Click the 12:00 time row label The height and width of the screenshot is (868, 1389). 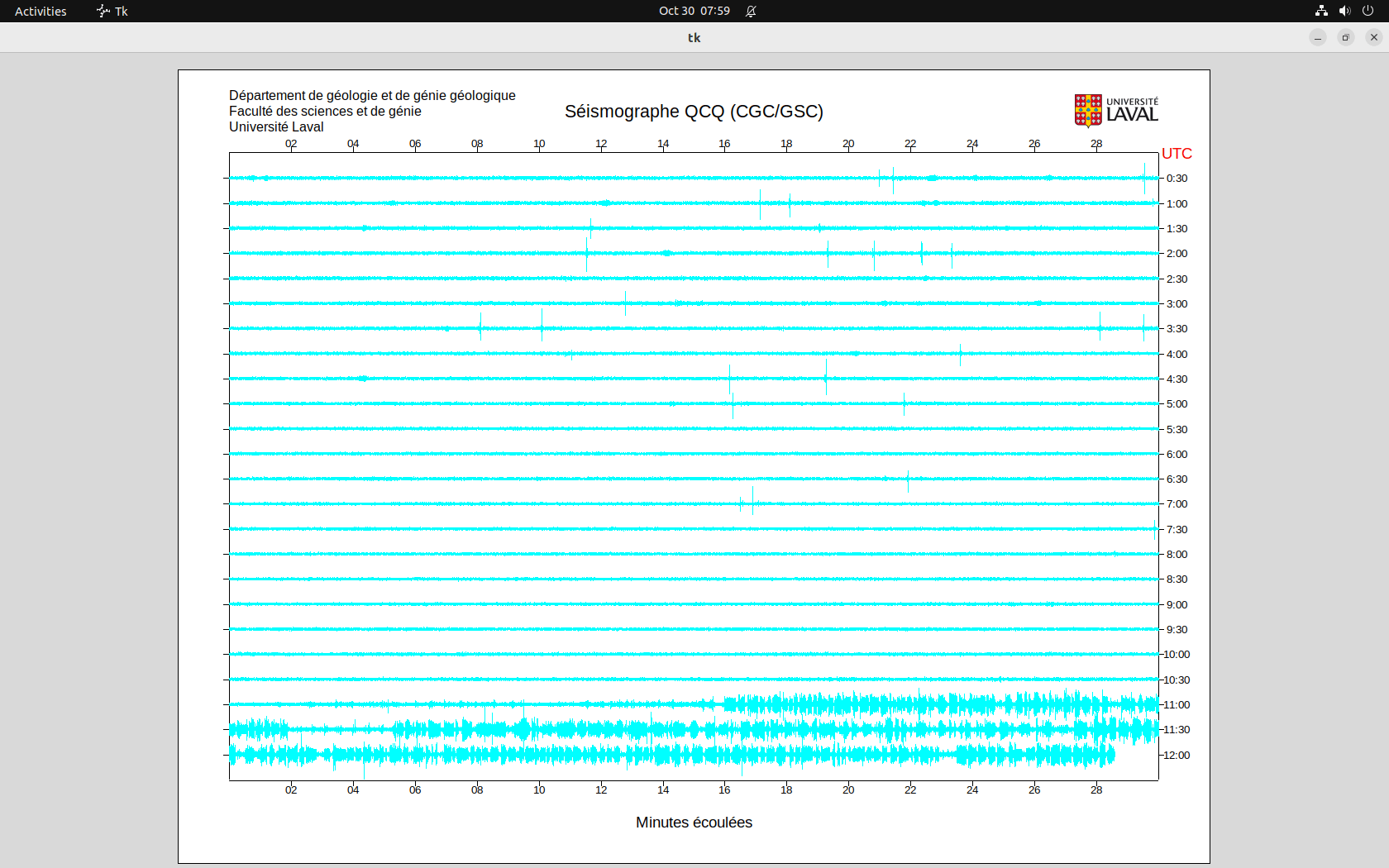[x=1177, y=755]
